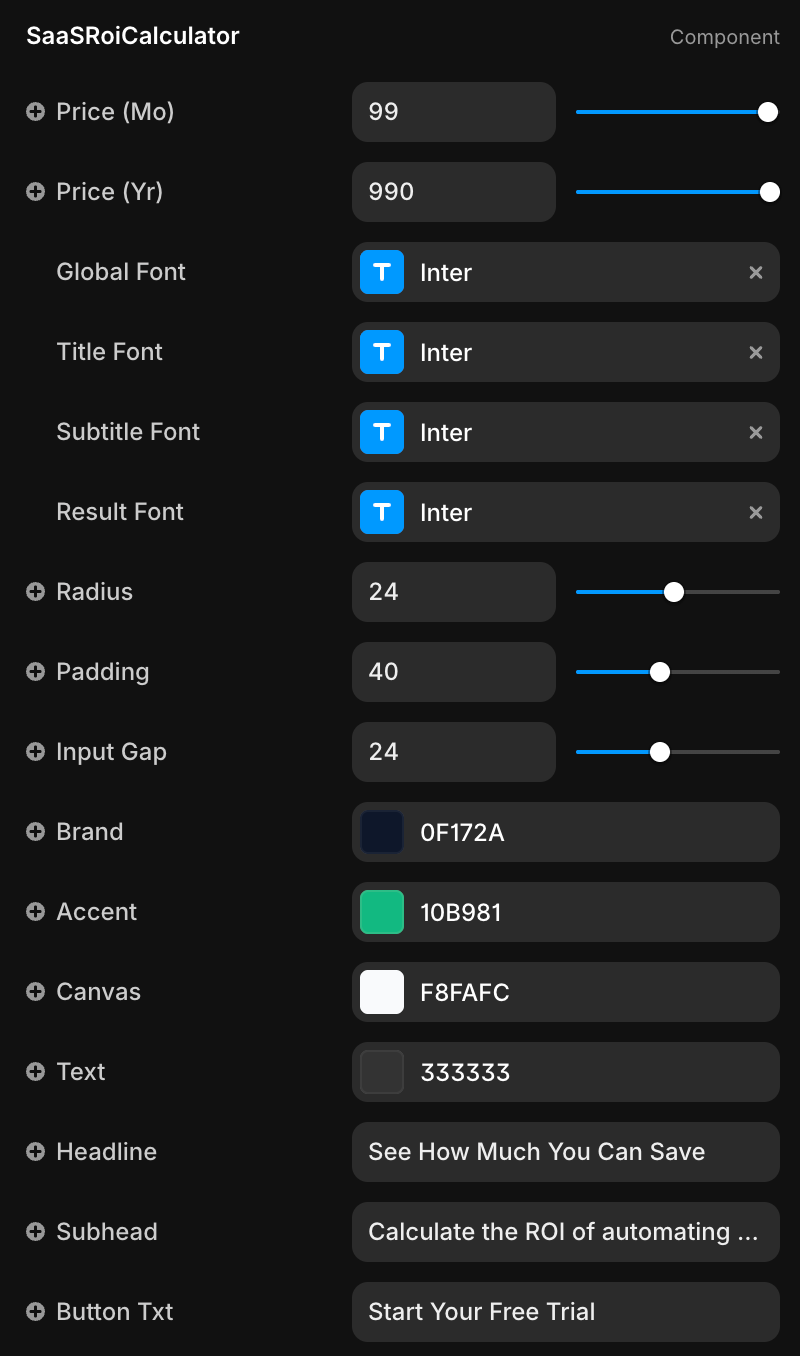Screen dimensions: 800x1356
Task: Click plus icon next to Headline
Action: 35,1152
